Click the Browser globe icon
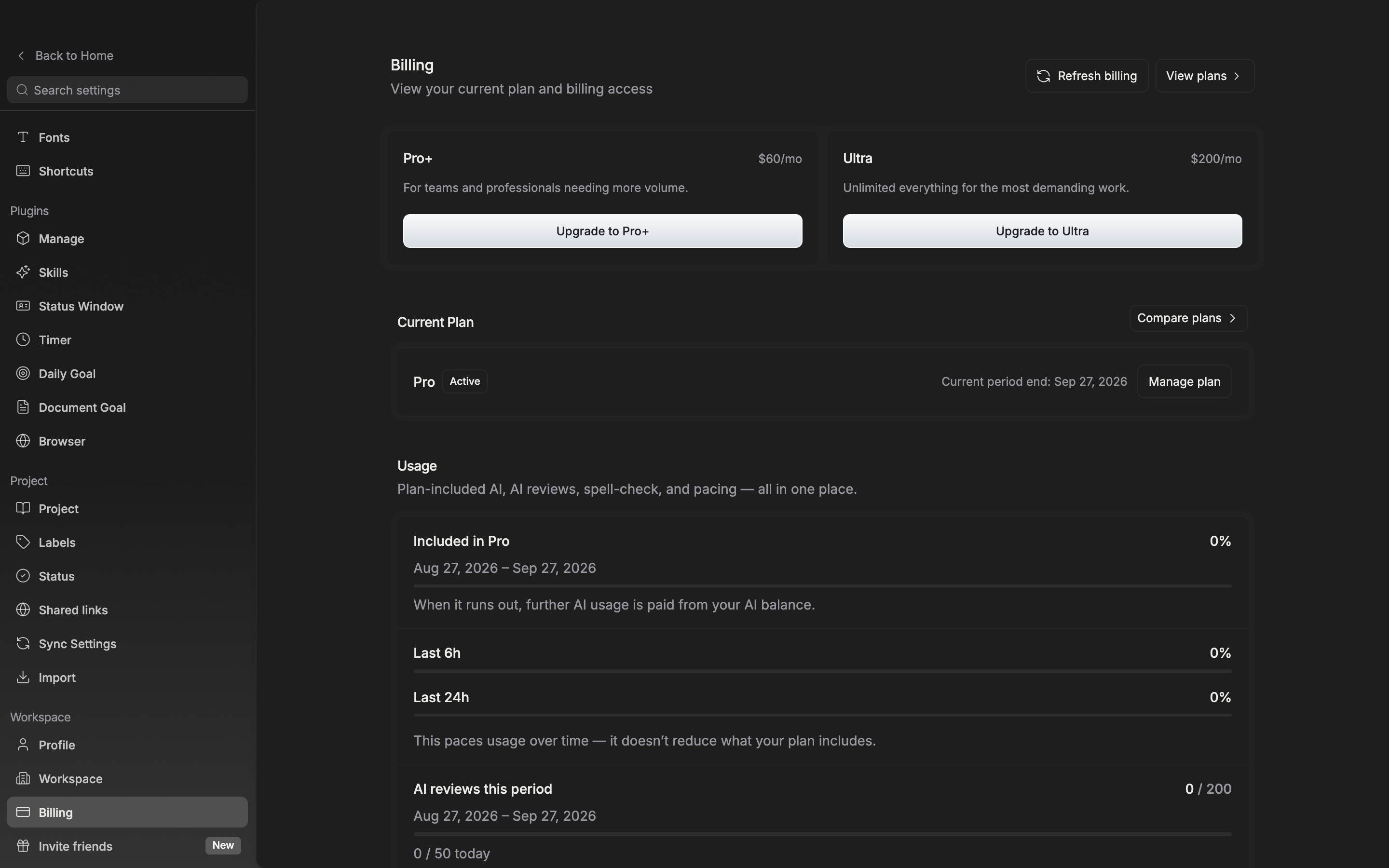The height and width of the screenshot is (868, 1389). (23, 441)
